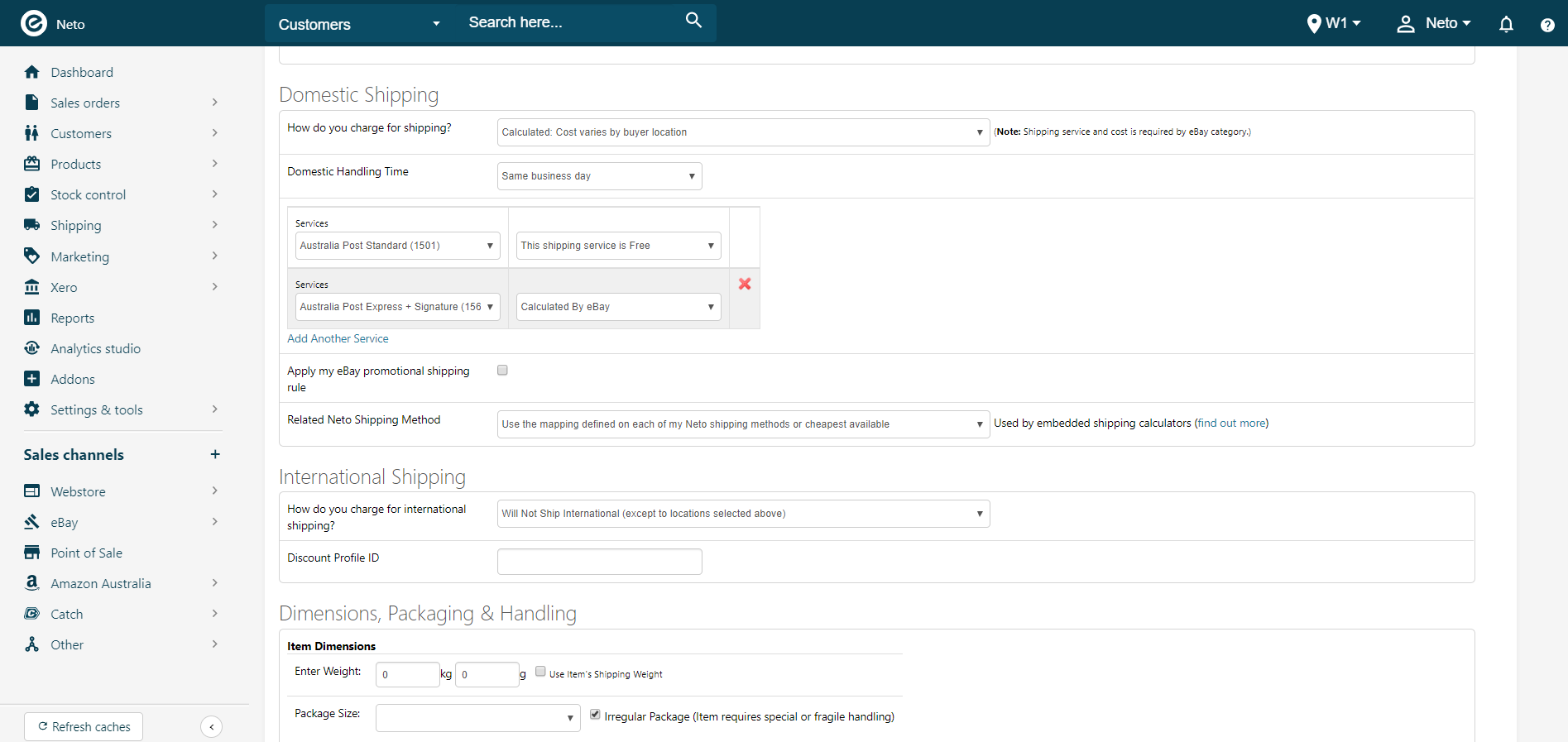Click the weight grams input field
This screenshot has width=1568, height=742.
[487, 674]
